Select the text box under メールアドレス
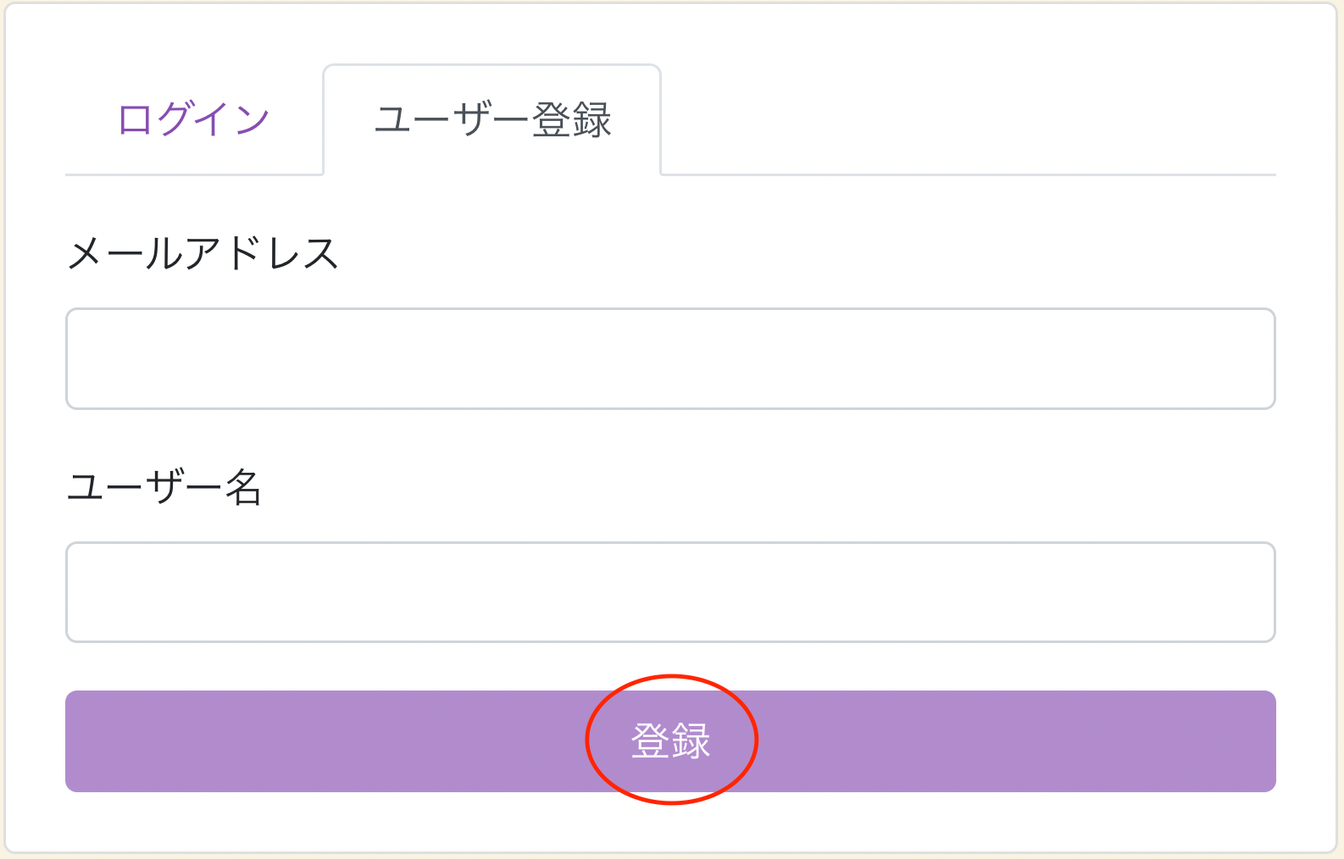This screenshot has height=859, width=1344. tap(670, 358)
